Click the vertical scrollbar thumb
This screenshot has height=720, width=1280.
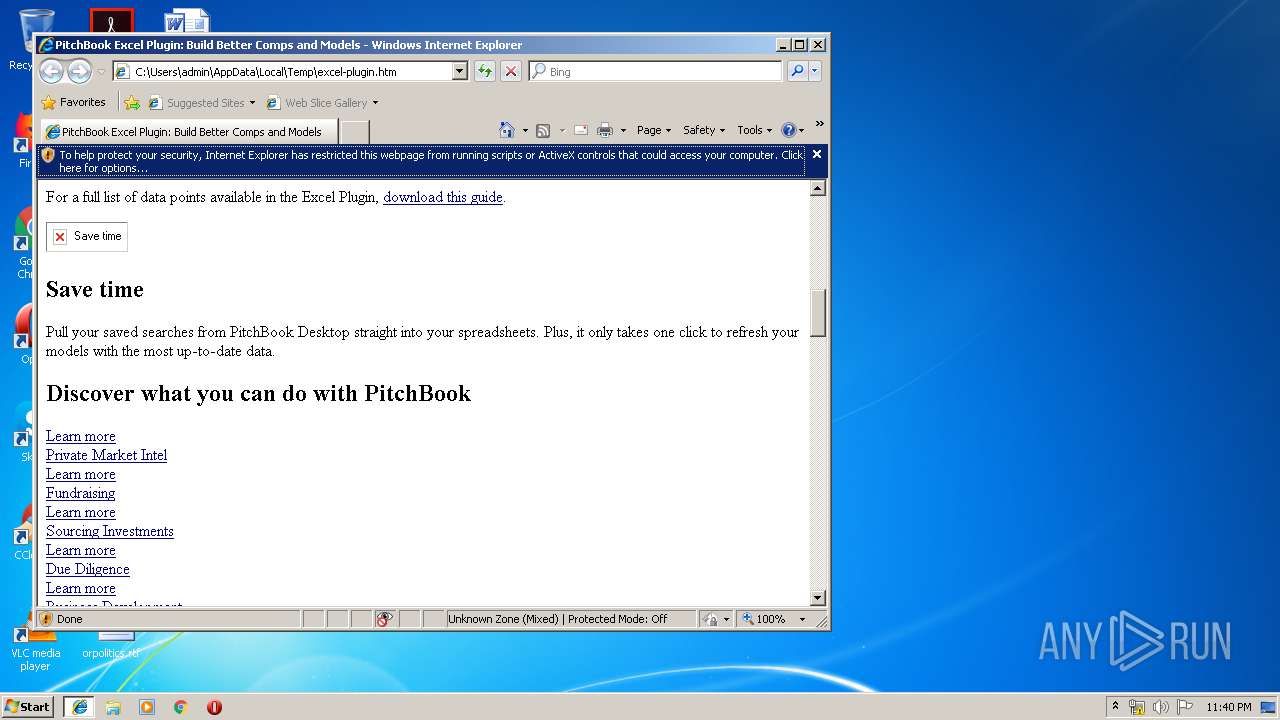coord(818,313)
